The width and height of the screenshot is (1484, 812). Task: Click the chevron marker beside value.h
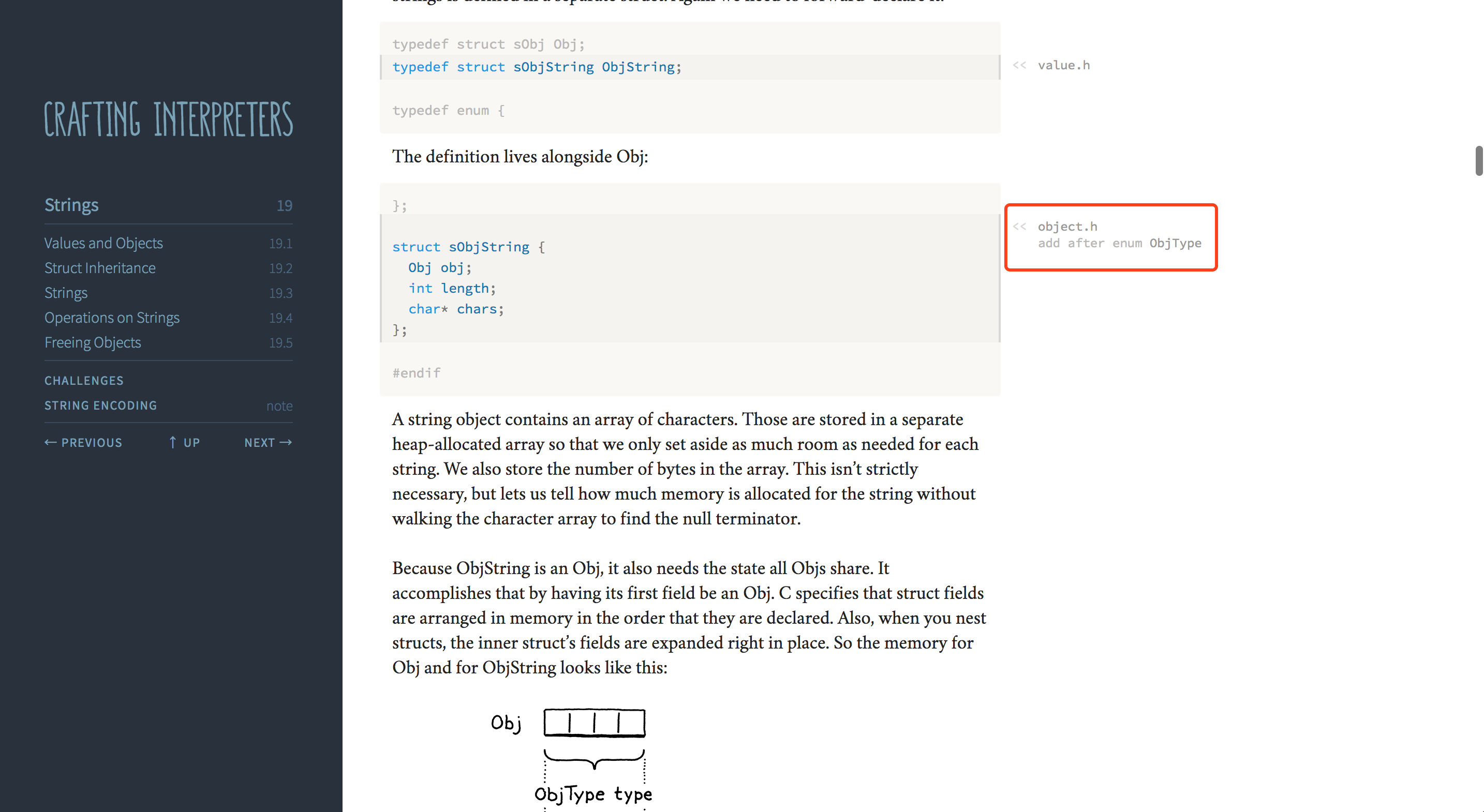point(1019,65)
